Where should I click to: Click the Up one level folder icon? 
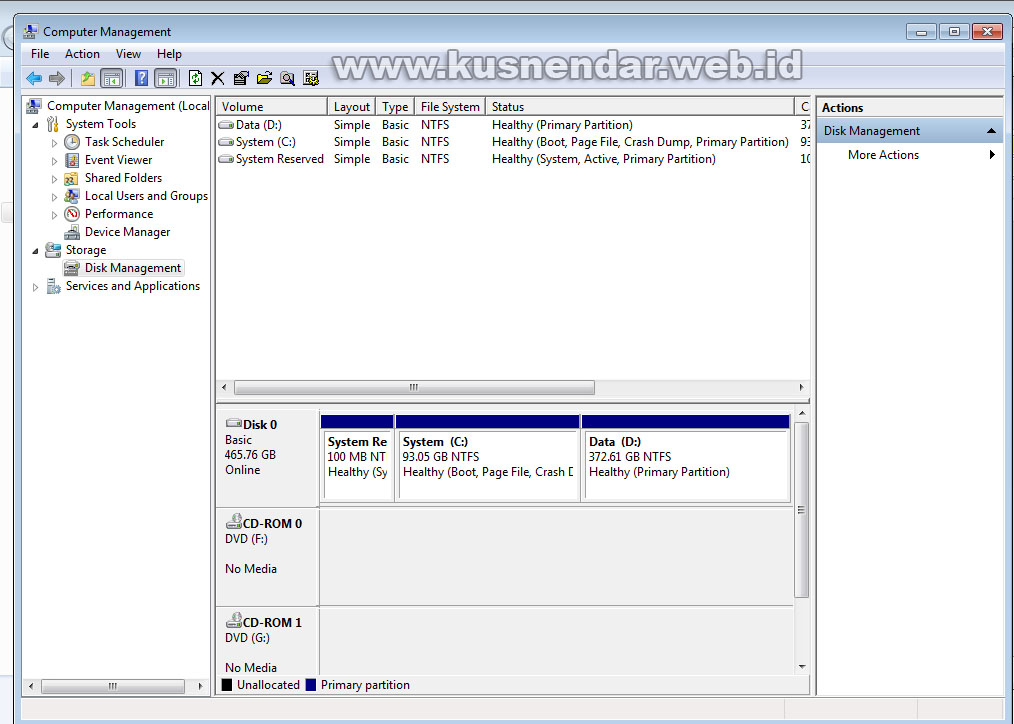pyautogui.click(x=87, y=78)
